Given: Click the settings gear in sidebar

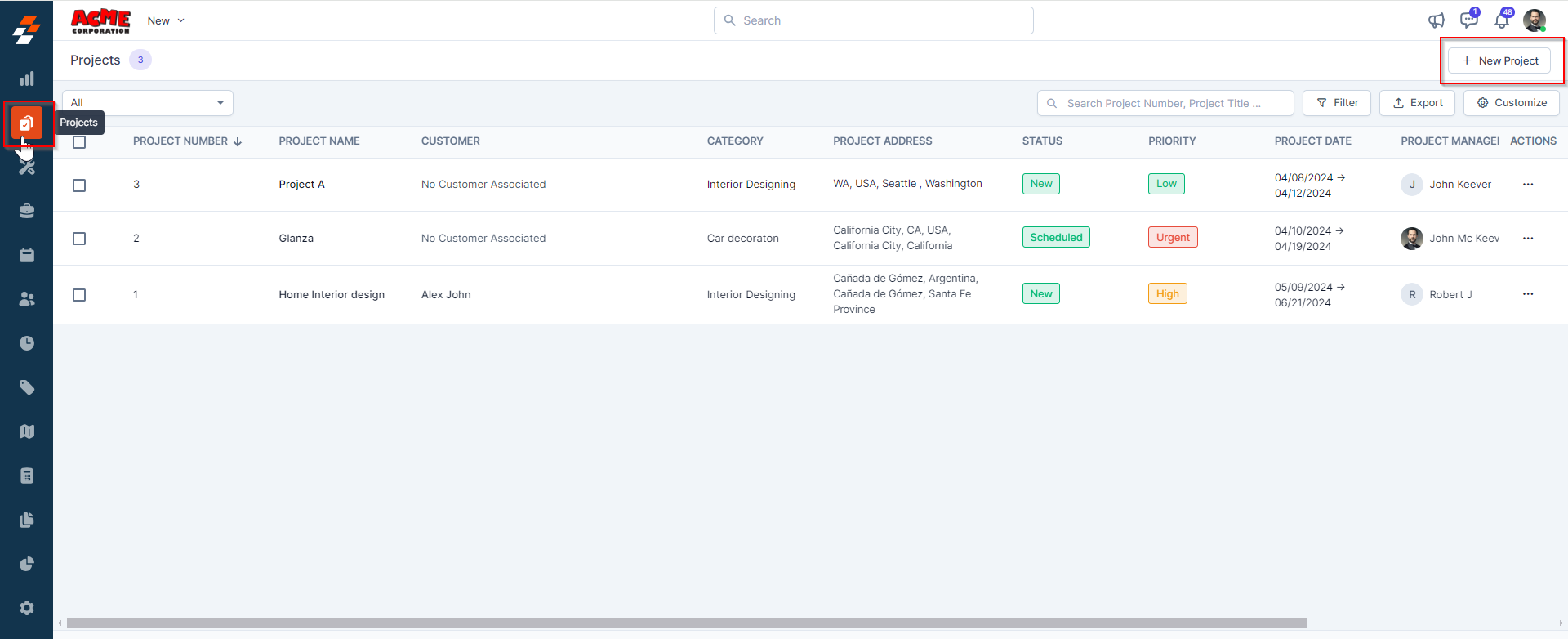Looking at the screenshot, I should point(27,608).
